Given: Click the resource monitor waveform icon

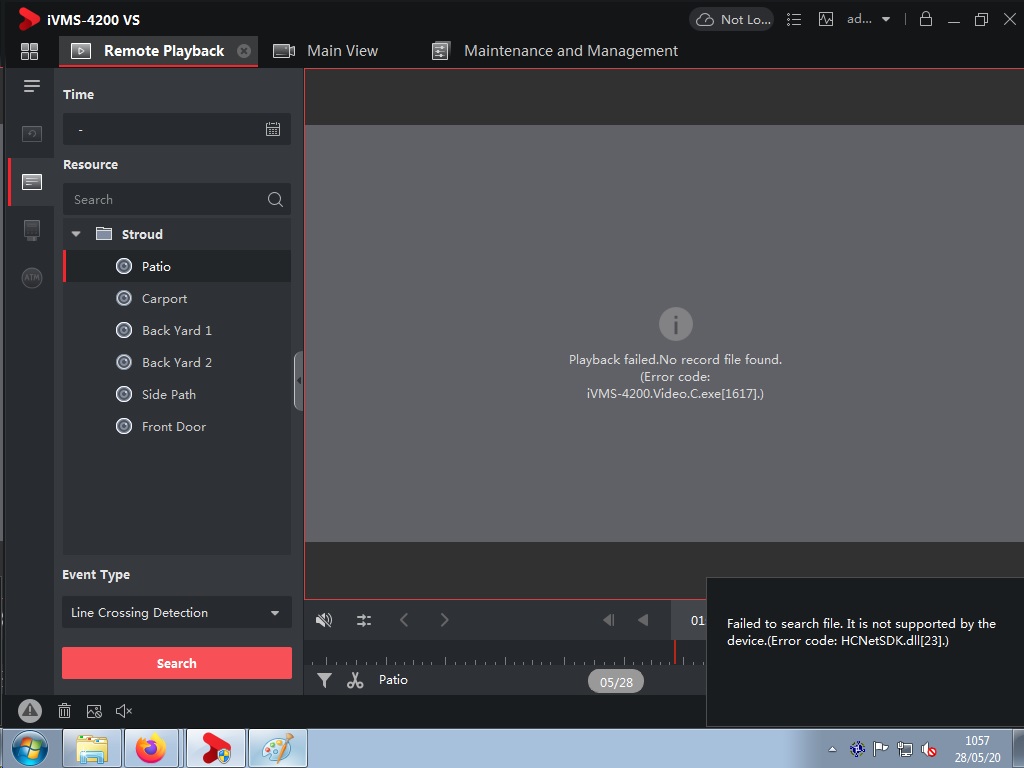Looking at the screenshot, I should click(x=825, y=19).
